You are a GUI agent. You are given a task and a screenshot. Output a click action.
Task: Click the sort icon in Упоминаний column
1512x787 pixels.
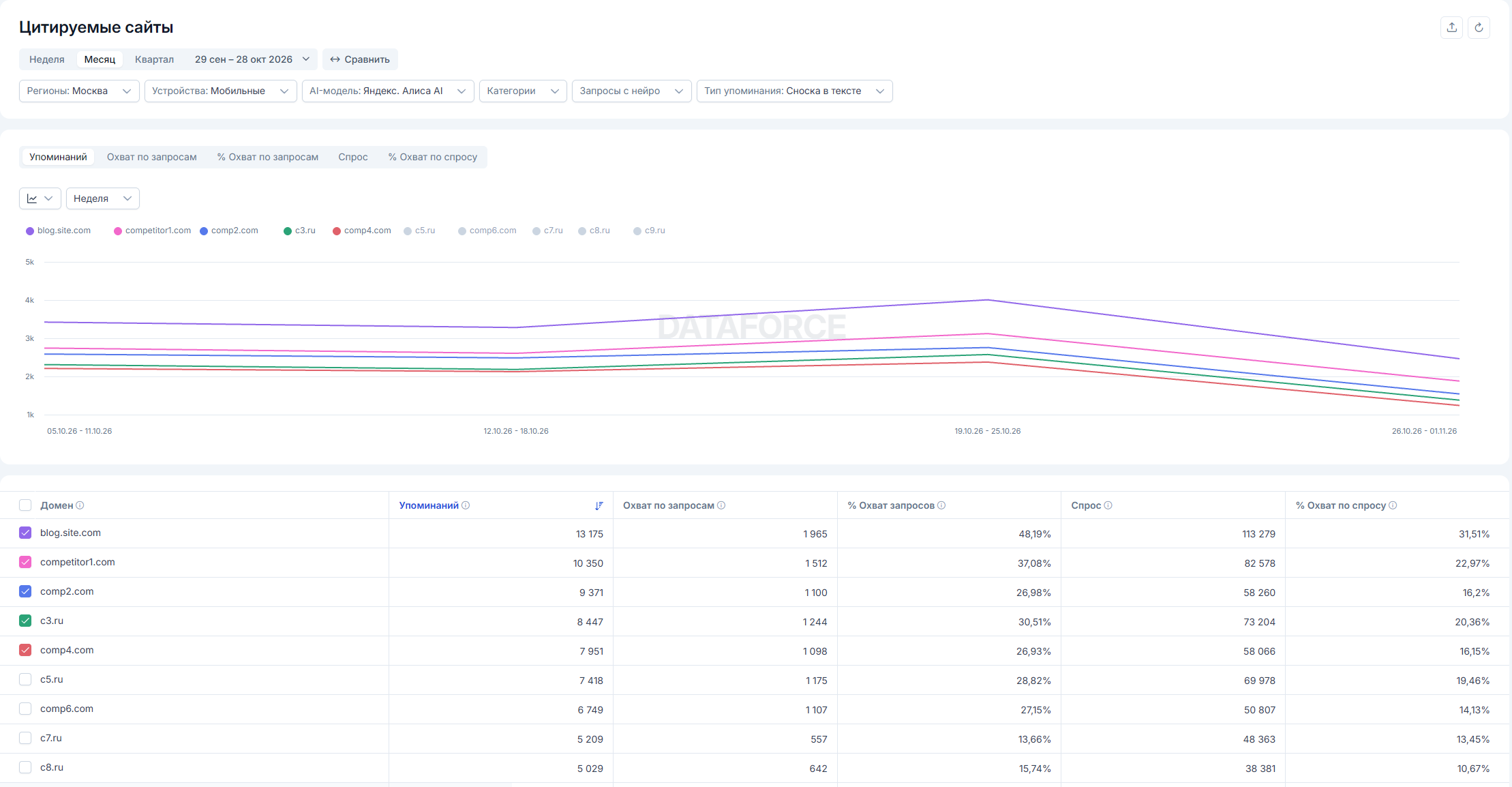[x=599, y=505]
